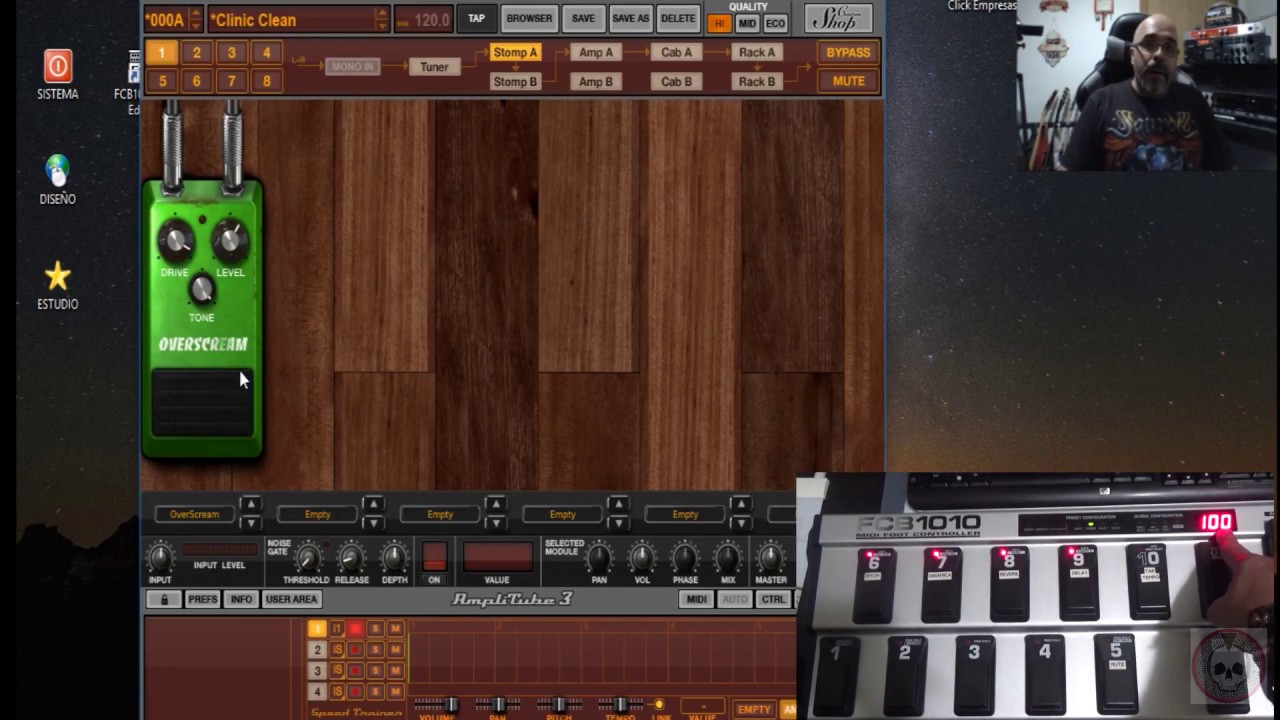Open the Custom Shop logo button
This screenshot has height=720, width=1280.
838,18
